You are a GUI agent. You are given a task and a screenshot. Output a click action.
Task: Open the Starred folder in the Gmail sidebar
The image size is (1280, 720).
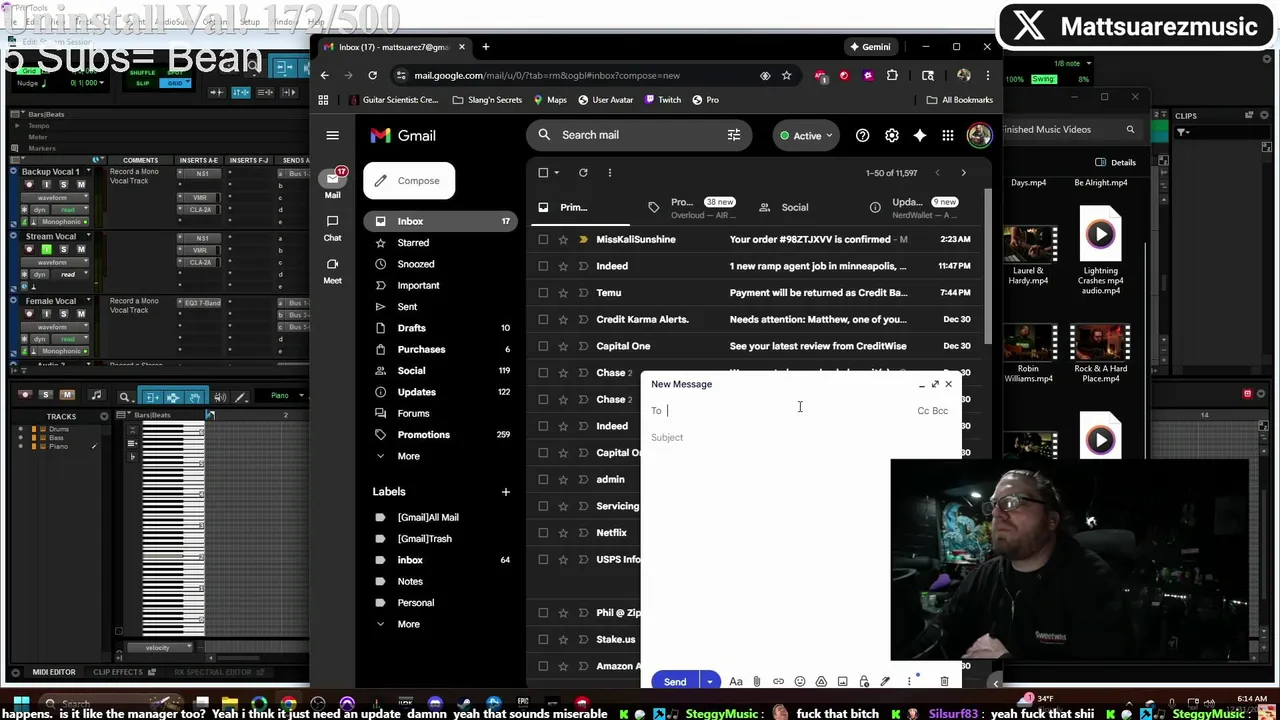click(x=413, y=243)
